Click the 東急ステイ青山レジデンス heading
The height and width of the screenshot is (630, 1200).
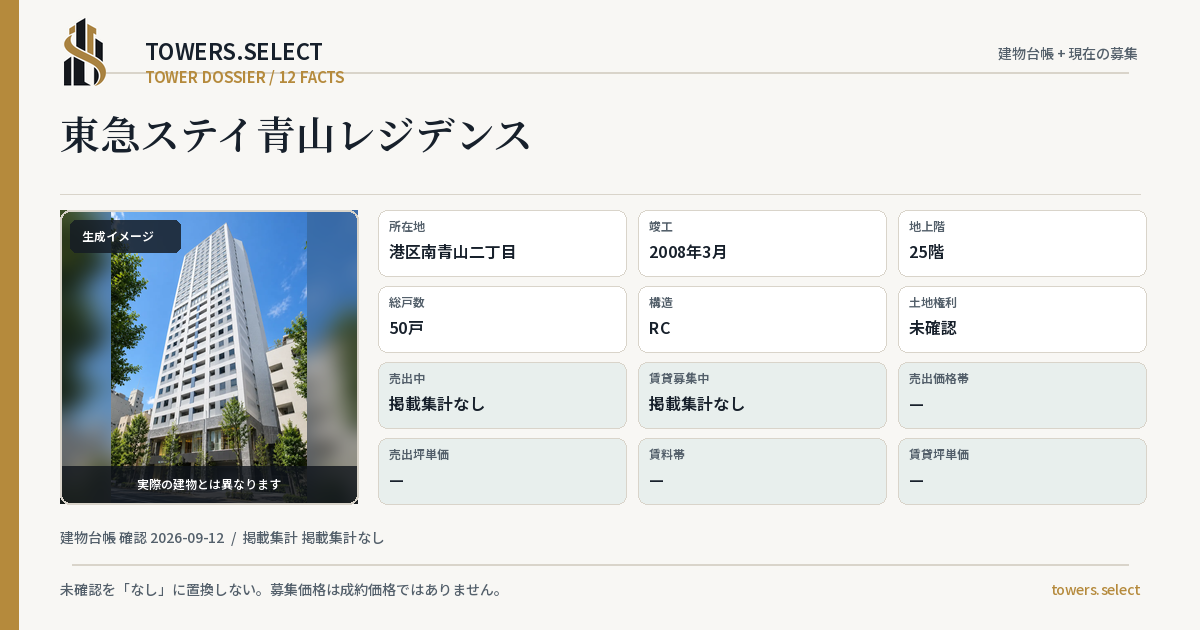click(296, 135)
